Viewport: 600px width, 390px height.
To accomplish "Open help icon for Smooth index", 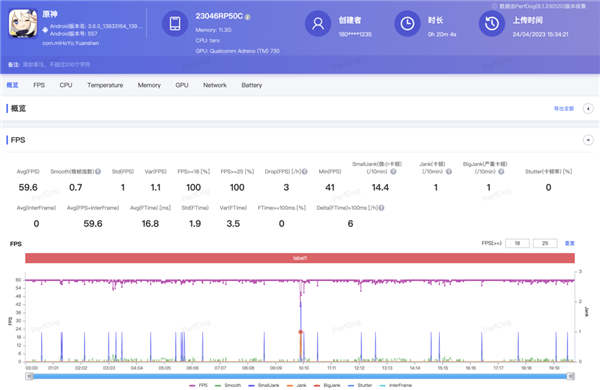I will pos(98,171).
